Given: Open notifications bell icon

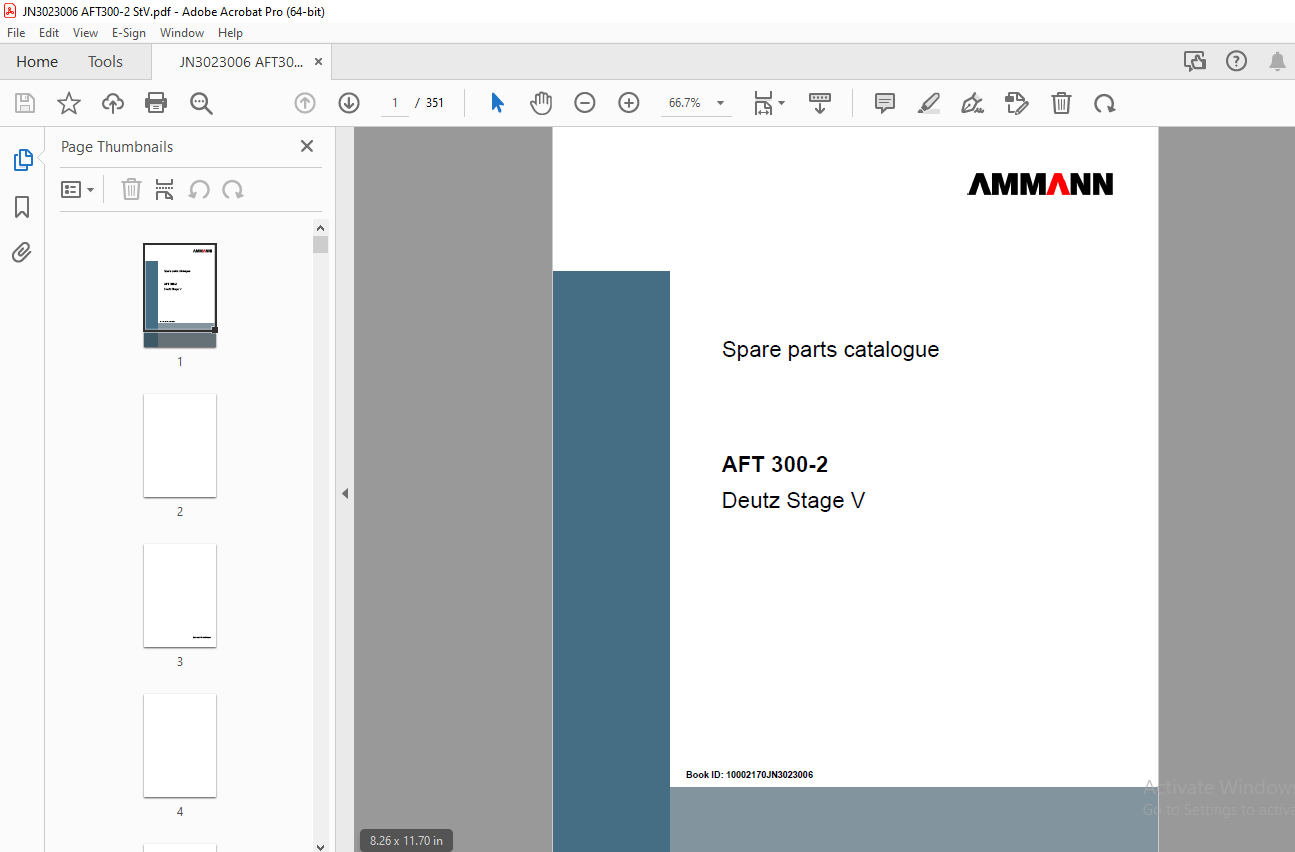Looking at the screenshot, I should coord(1277,62).
